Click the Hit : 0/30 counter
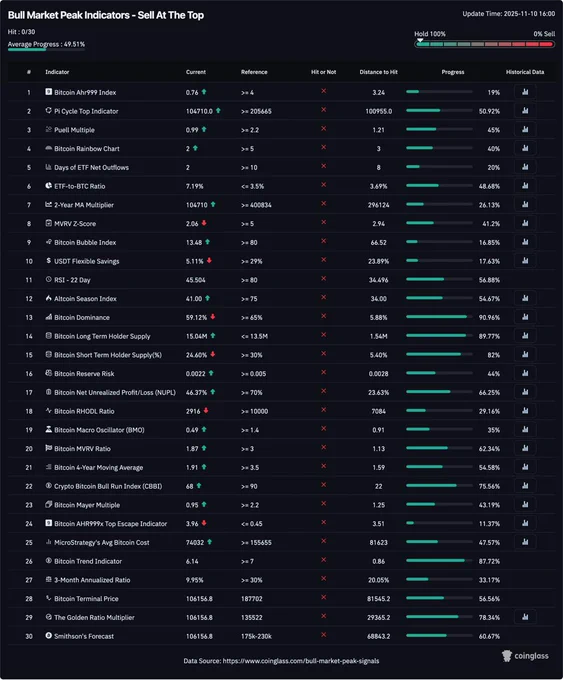Image resolution: width=563 pixels, height=680 pixels. tap(21, 32)
